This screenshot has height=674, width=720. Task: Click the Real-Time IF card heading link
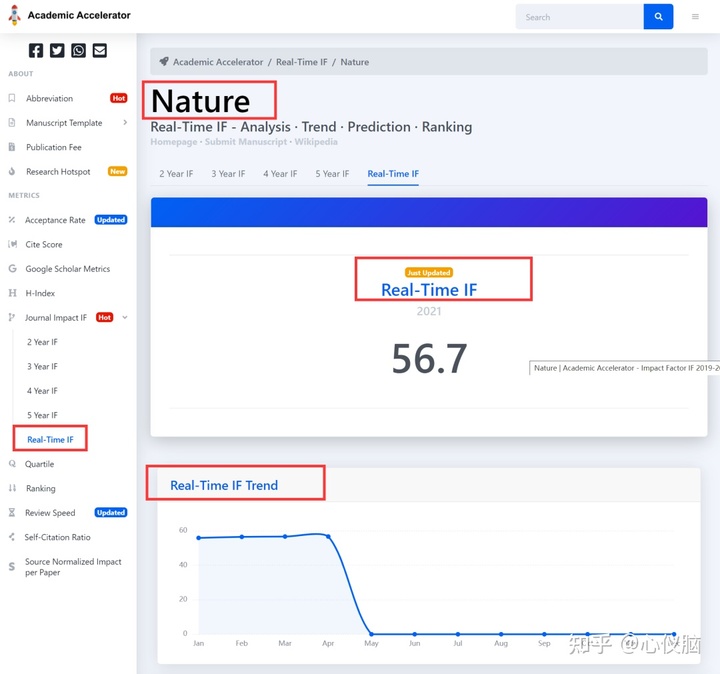tap(429, 290)
